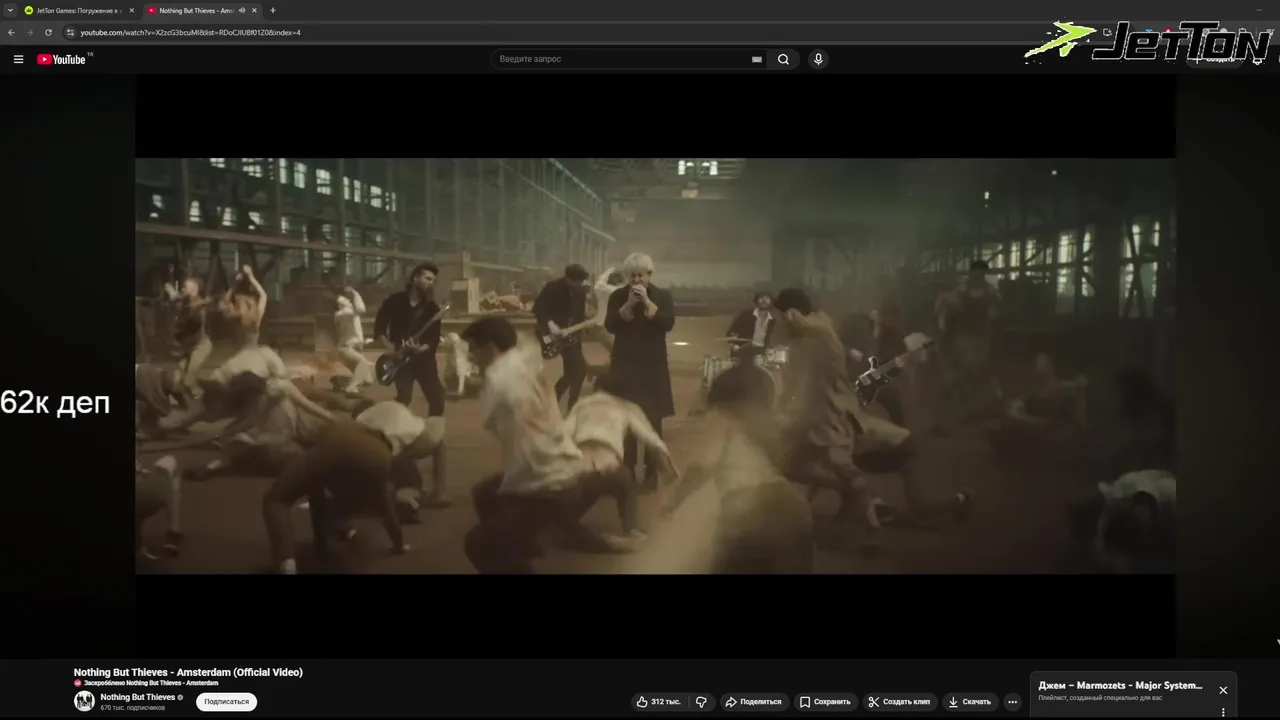Switch to the JetTon Games tab
Screen dimensions: 1280x720
coord(78,10)
